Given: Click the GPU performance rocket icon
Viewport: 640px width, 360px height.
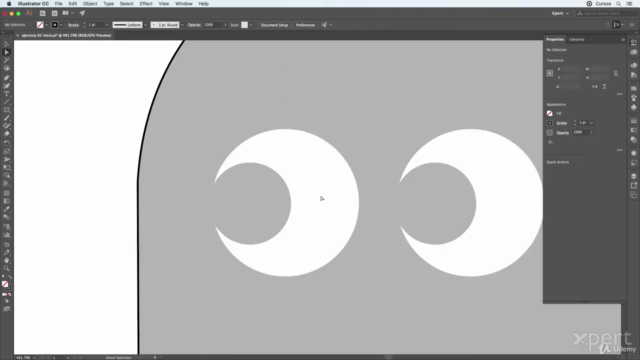Looking at the screenshot, I should 82,13.
